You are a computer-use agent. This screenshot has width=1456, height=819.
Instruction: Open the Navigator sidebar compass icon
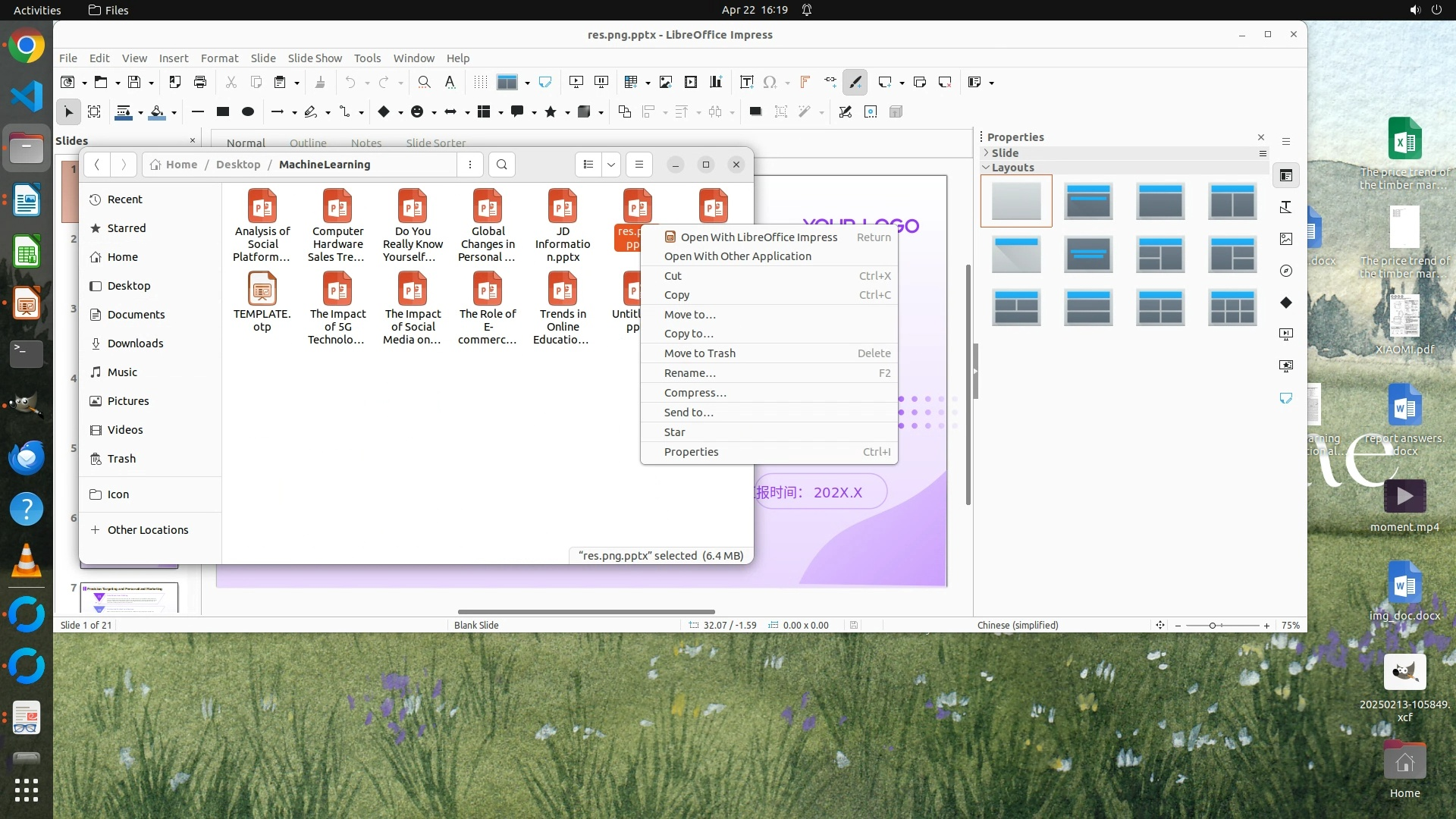(x=1286, y=271)
